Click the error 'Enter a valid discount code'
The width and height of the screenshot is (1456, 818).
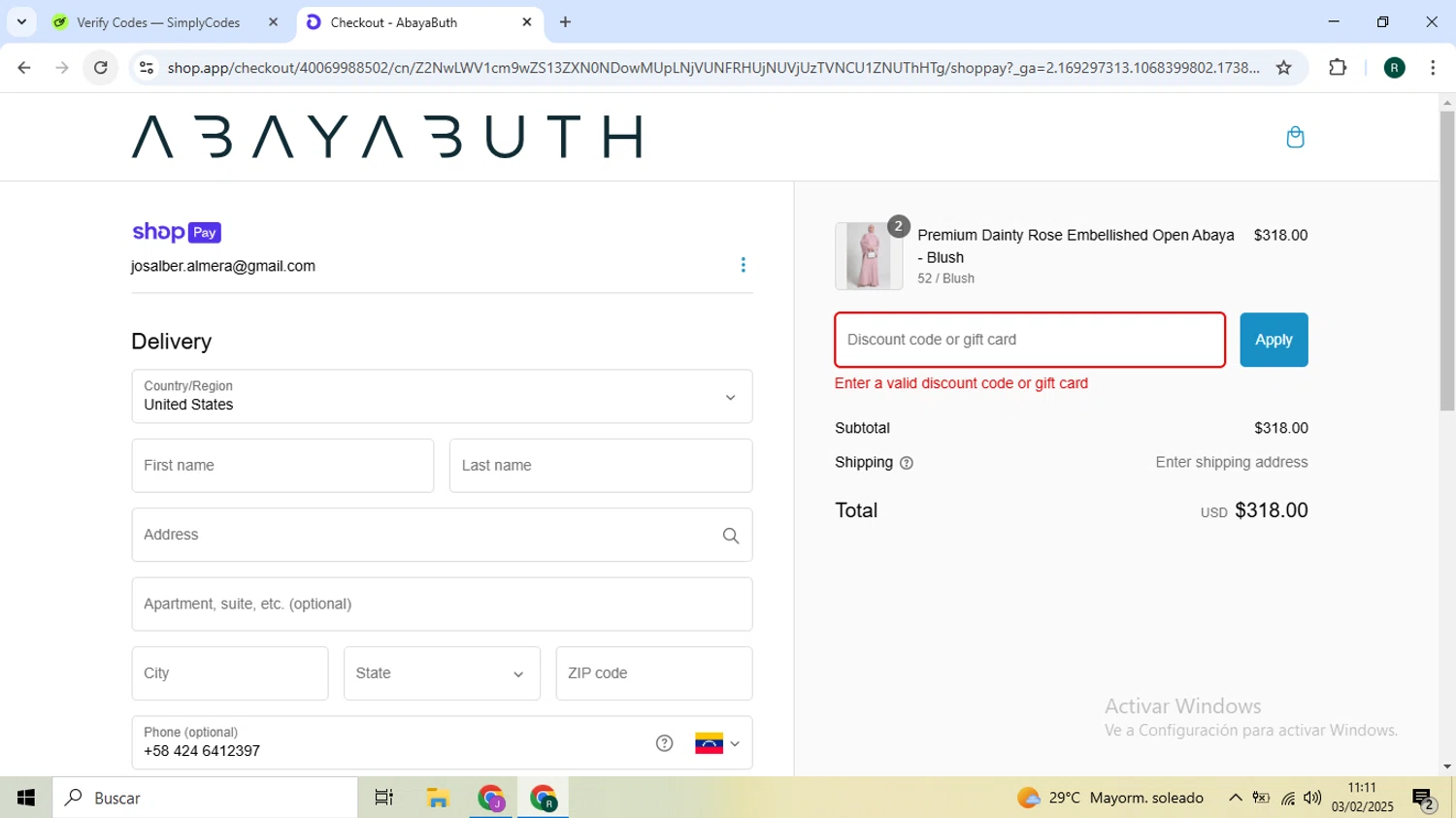click(x=961, y=383)
